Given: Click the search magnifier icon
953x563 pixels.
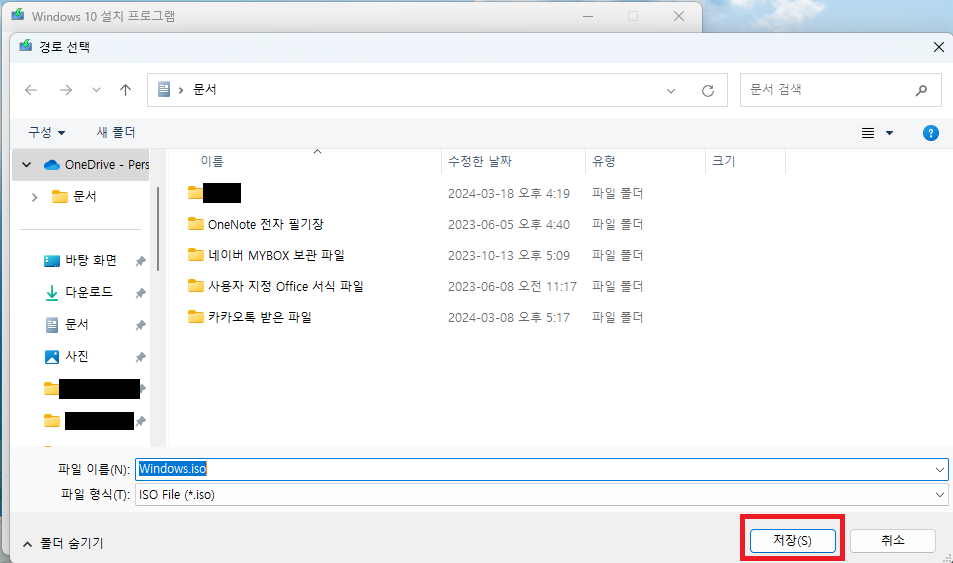Looking at the screenshot, I should [921, 90].
